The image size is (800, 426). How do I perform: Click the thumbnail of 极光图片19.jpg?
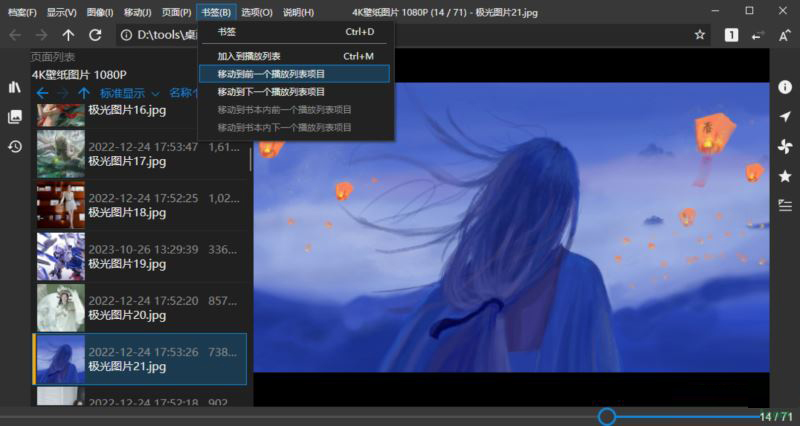61,257
